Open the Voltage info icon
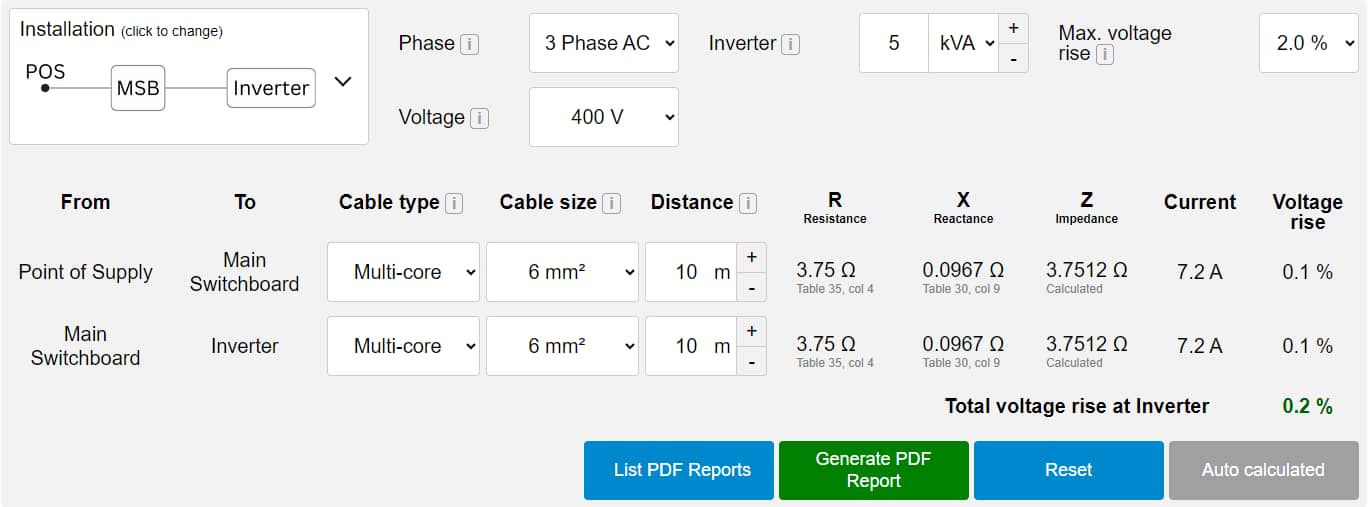 [x=479, y=118]
